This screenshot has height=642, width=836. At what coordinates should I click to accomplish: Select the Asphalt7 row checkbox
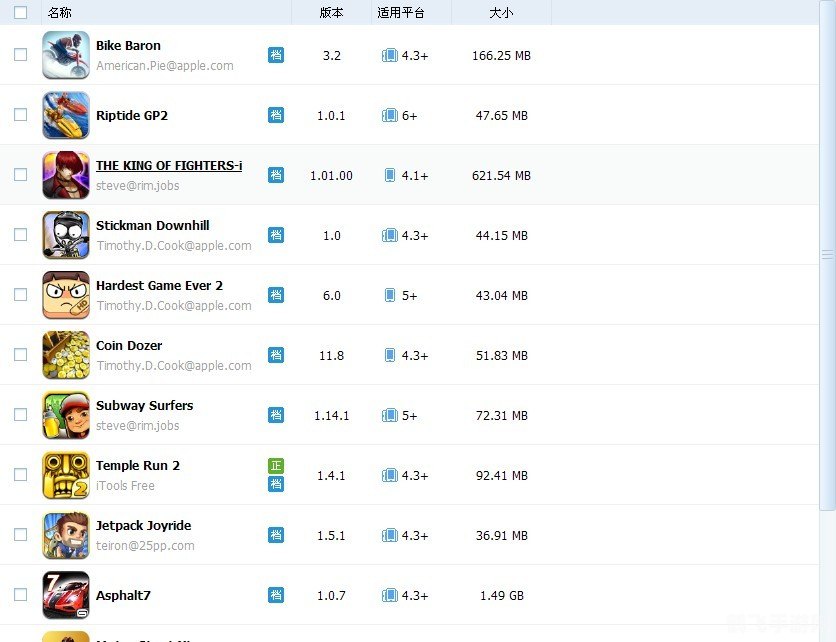(x=20, y=595)
